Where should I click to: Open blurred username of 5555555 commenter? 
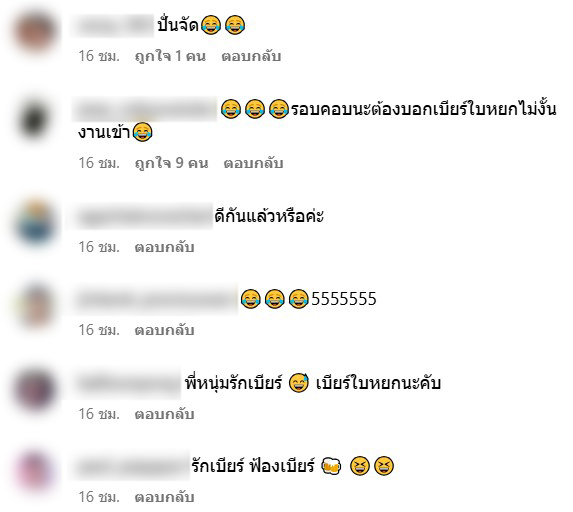click(x=155, y=300)
